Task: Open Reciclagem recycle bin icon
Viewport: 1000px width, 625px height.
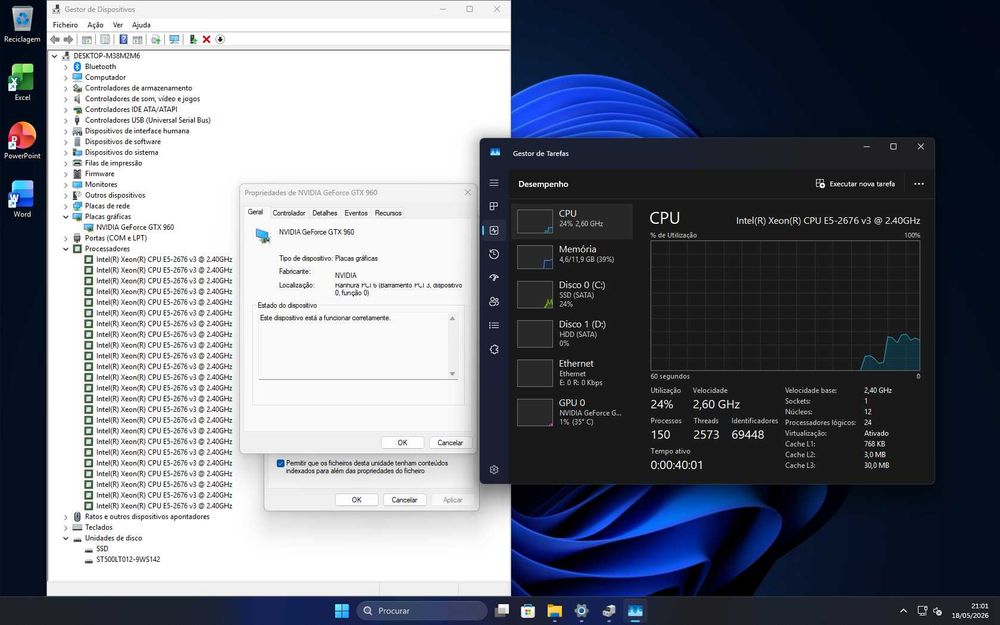Action: (22, 24)
